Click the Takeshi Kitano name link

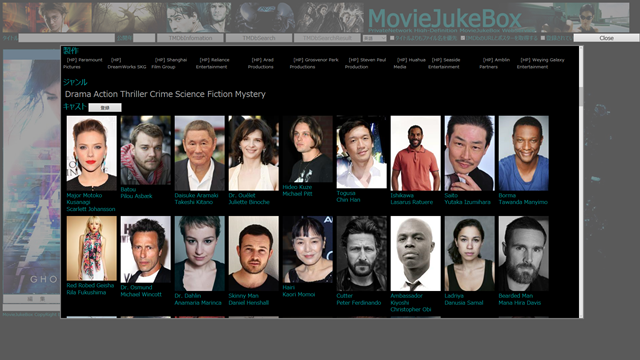point(193,202)
